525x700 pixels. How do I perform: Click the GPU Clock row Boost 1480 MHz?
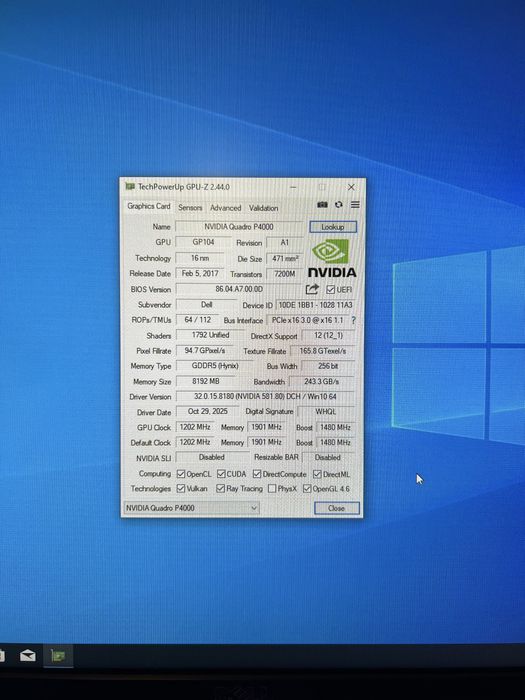pos(335,427)
